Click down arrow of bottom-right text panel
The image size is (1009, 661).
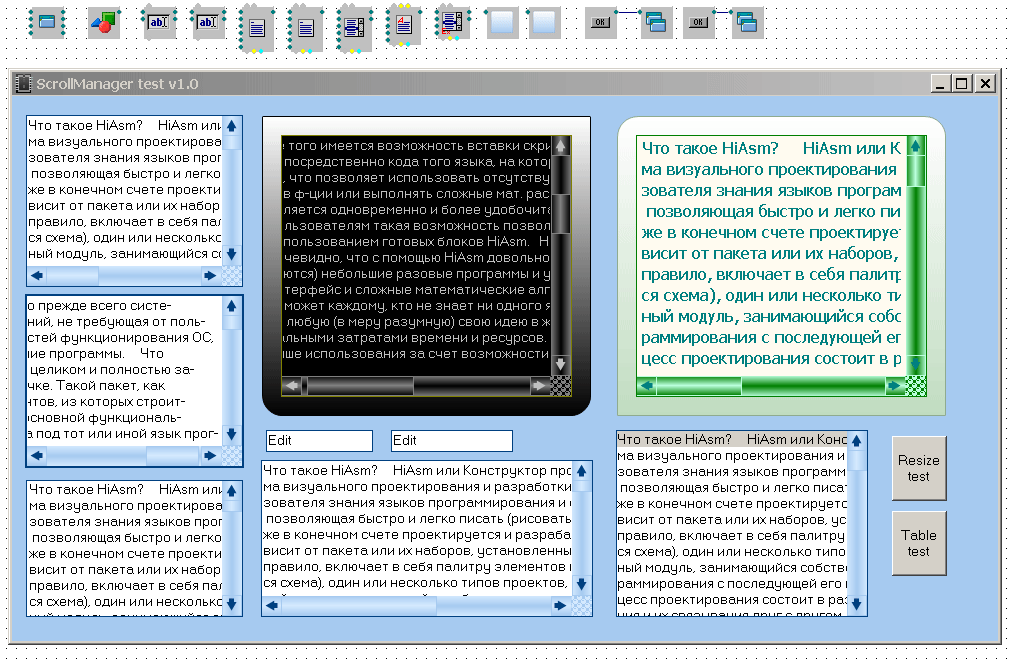click(856, 604)
